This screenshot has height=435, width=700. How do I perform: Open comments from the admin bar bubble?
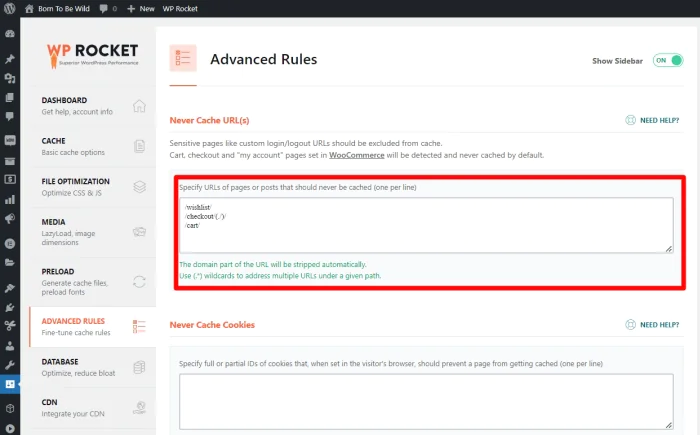(108, 8)
